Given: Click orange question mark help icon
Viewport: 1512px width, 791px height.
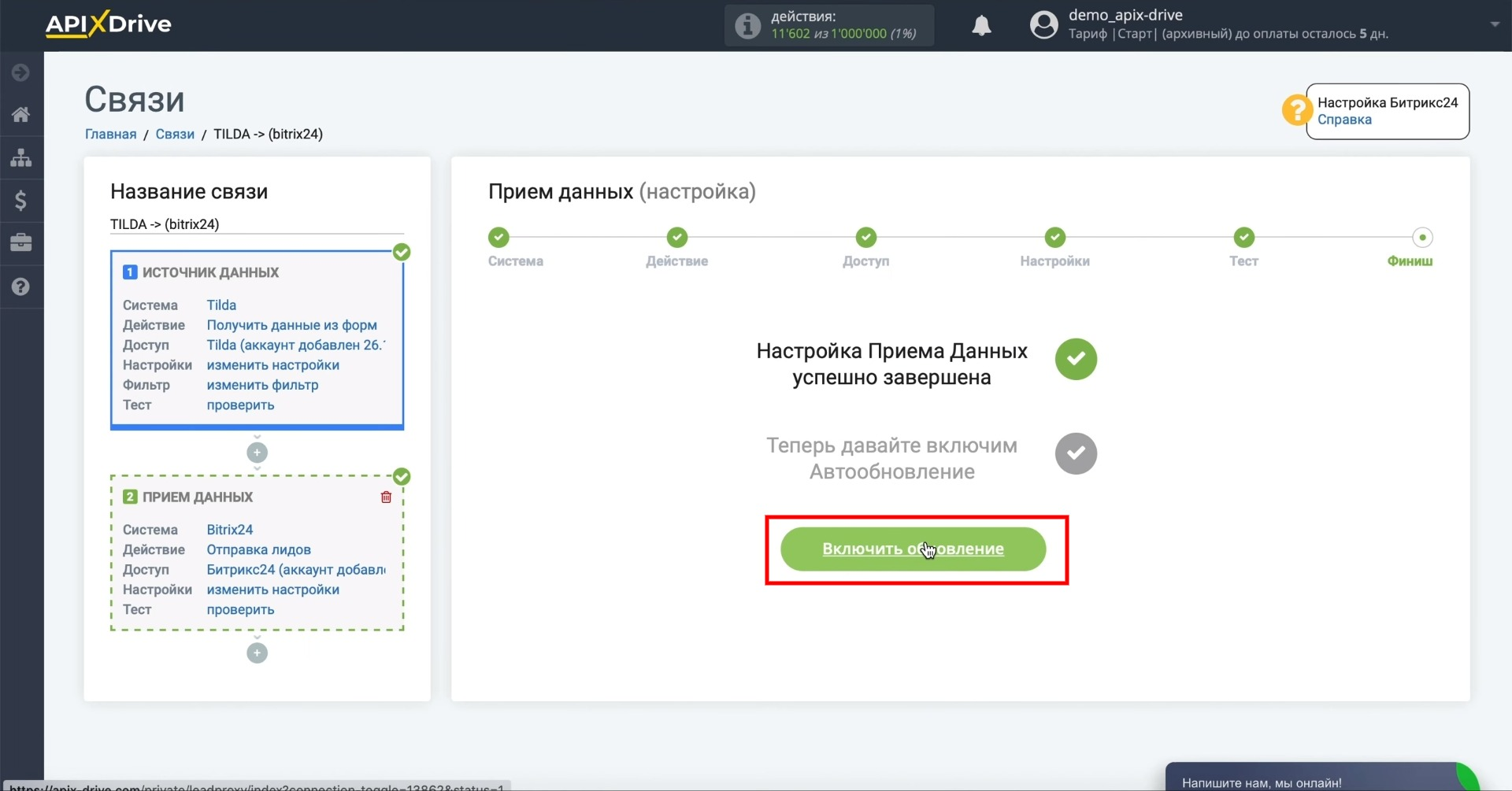Looking at the screenshot, I should click(x=1296, y=110).
